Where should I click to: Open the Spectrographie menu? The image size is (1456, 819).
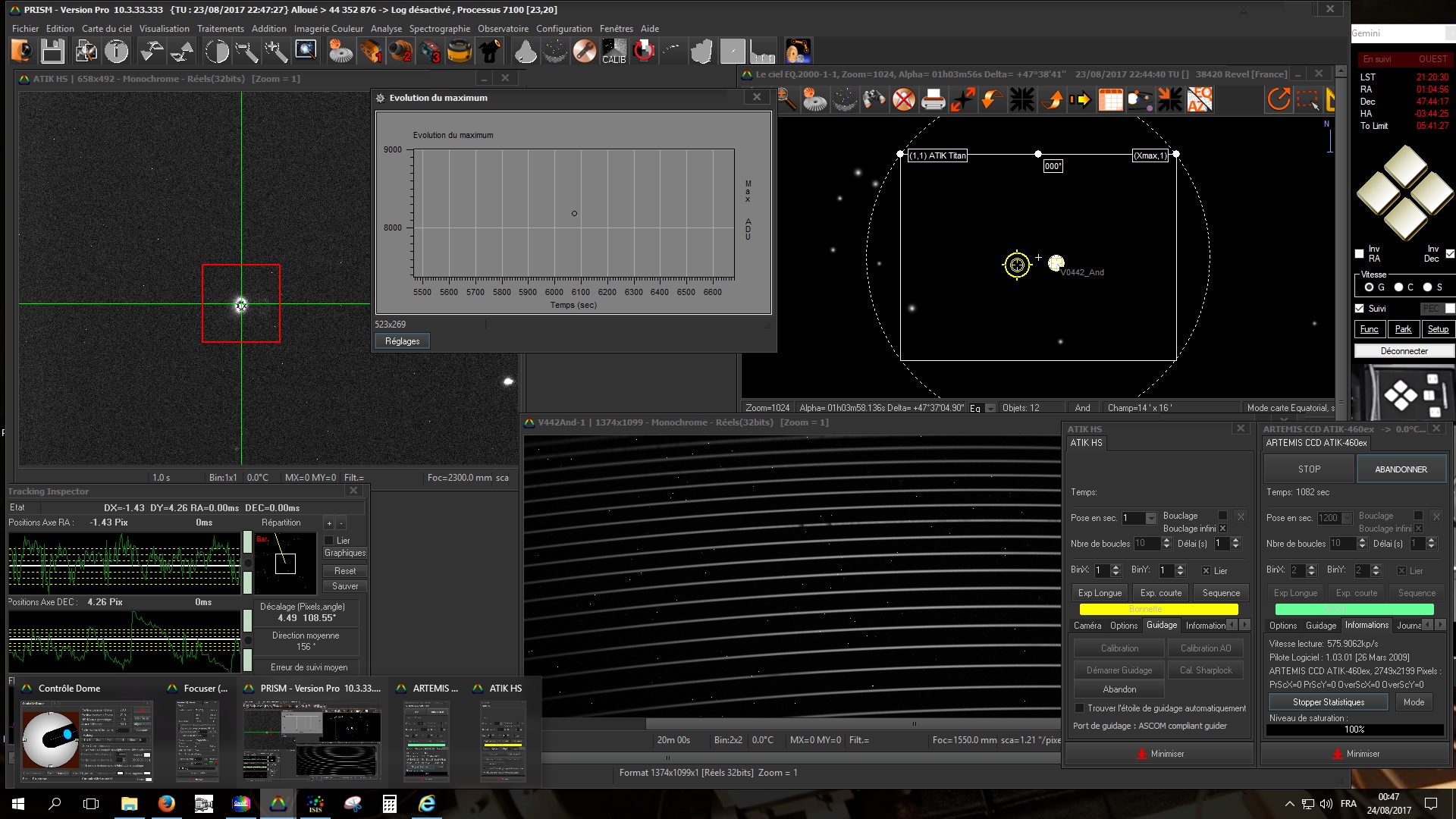pyautogui.click(x=439, y=29)
